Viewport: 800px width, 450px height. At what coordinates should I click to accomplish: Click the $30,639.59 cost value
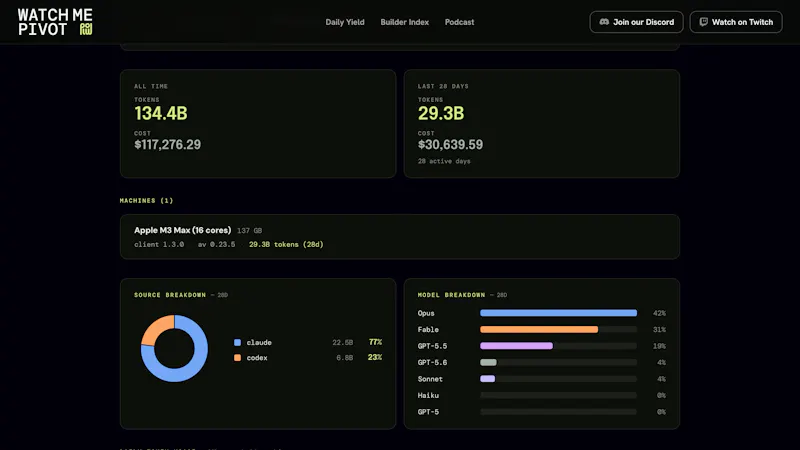(x=450, y=145)
